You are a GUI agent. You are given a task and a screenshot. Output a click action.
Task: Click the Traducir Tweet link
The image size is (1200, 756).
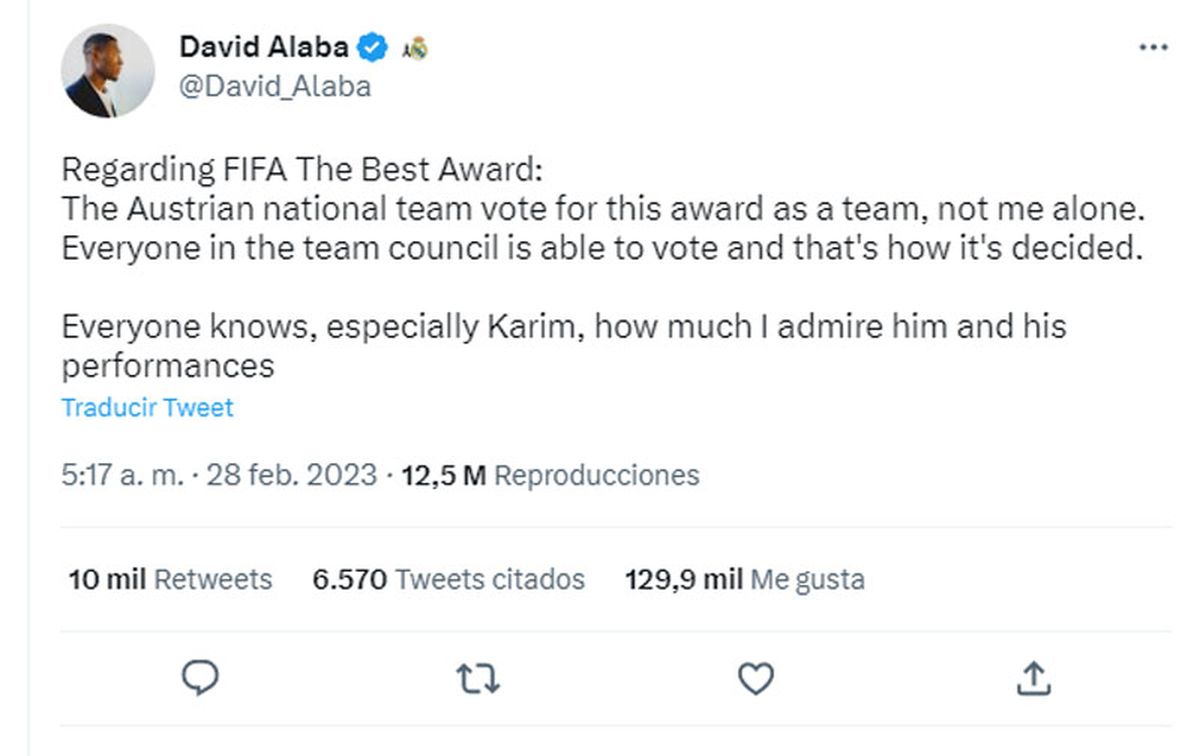[147, 408]
